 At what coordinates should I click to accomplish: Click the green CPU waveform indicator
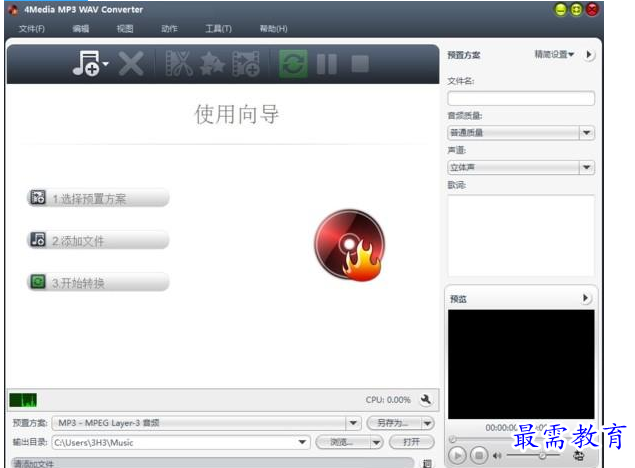23,400
